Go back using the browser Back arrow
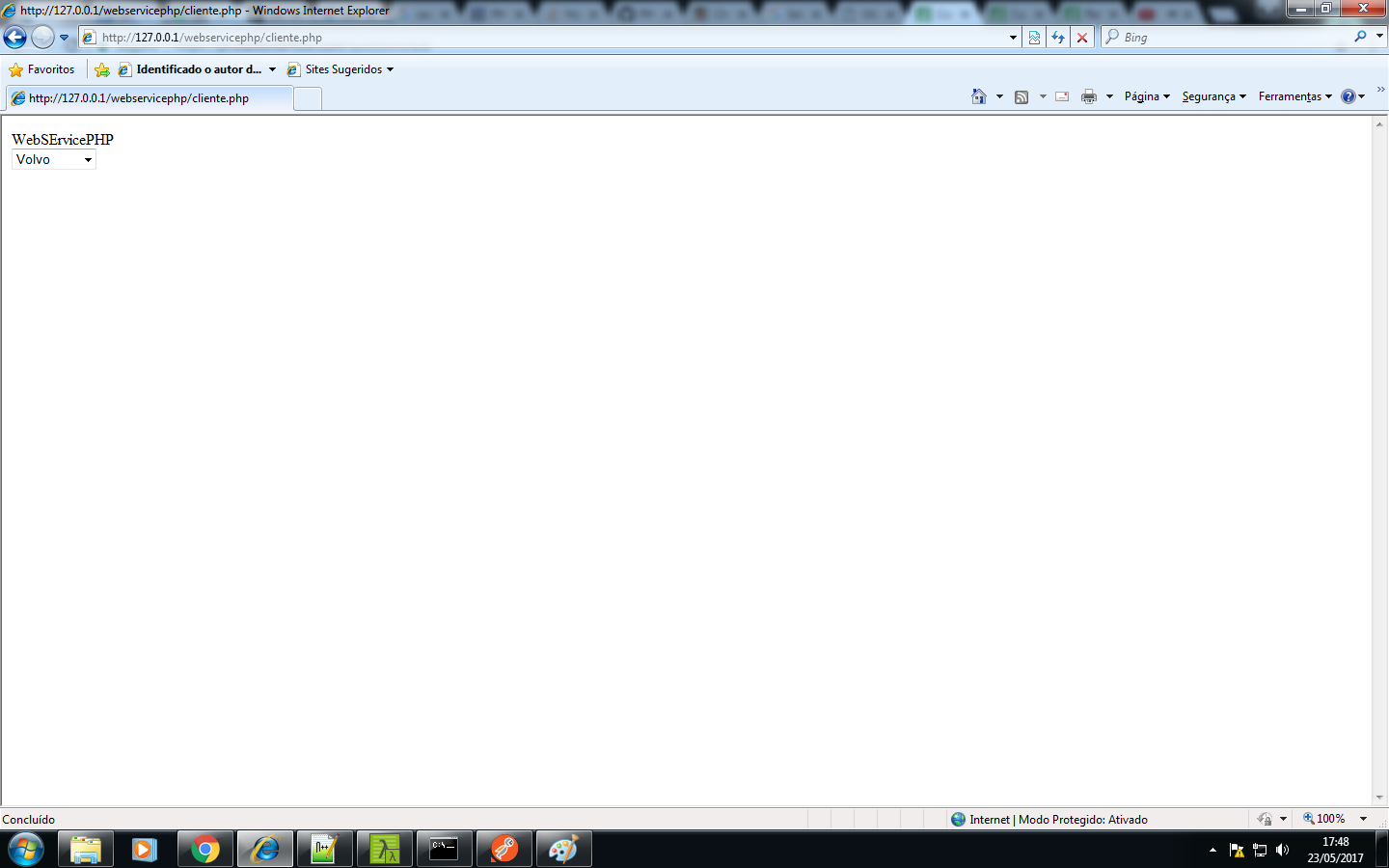 [14, 38]
